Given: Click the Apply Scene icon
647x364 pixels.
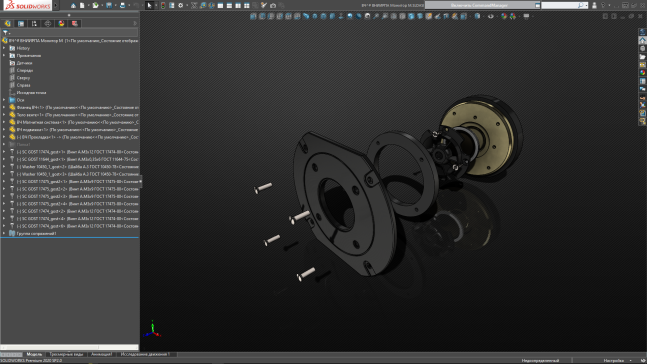Looking at the screenshot, I should tap(513, 17).
